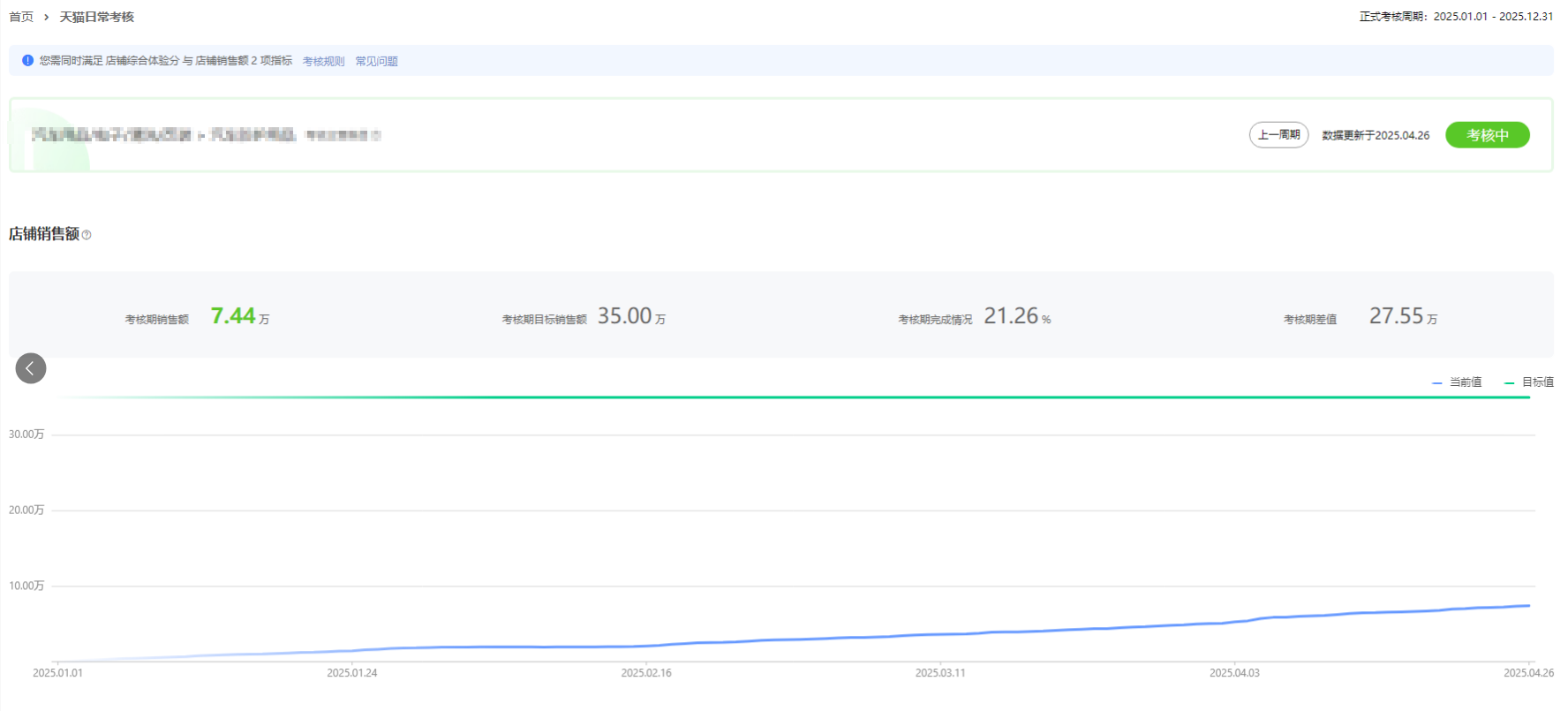The width and height of the screenshot is (1568, 711).
Task: Click the breadcrumb chevron after 首页
Action: [47, 18]
